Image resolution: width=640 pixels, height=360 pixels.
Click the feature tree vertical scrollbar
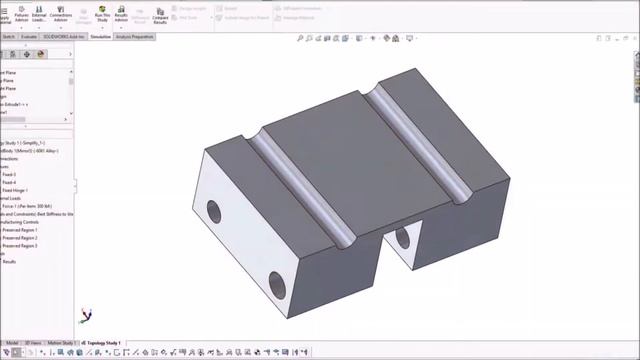(x=71, y=82)
